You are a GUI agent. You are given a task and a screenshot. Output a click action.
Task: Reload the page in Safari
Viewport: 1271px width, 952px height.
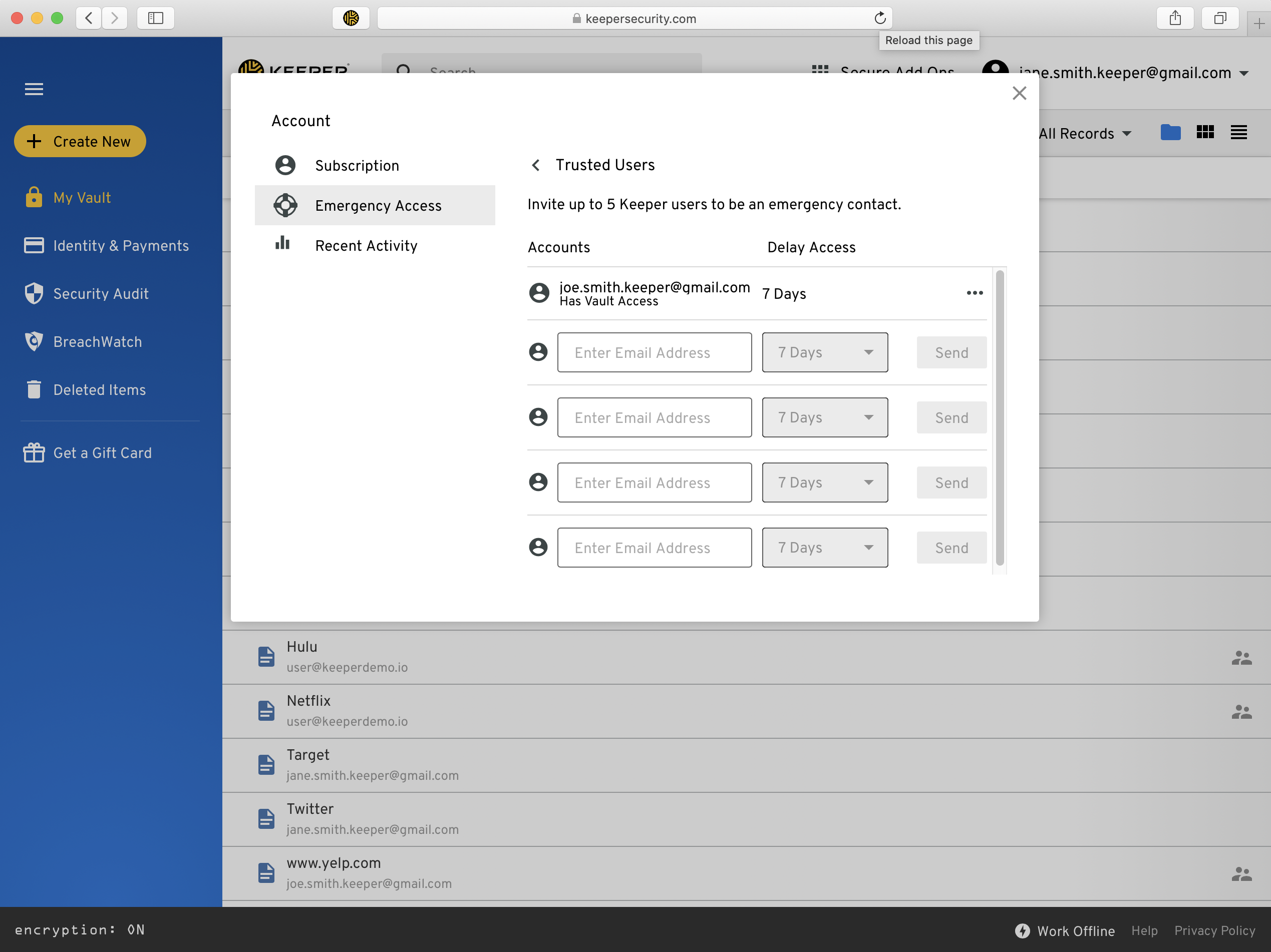coord(880,19)
